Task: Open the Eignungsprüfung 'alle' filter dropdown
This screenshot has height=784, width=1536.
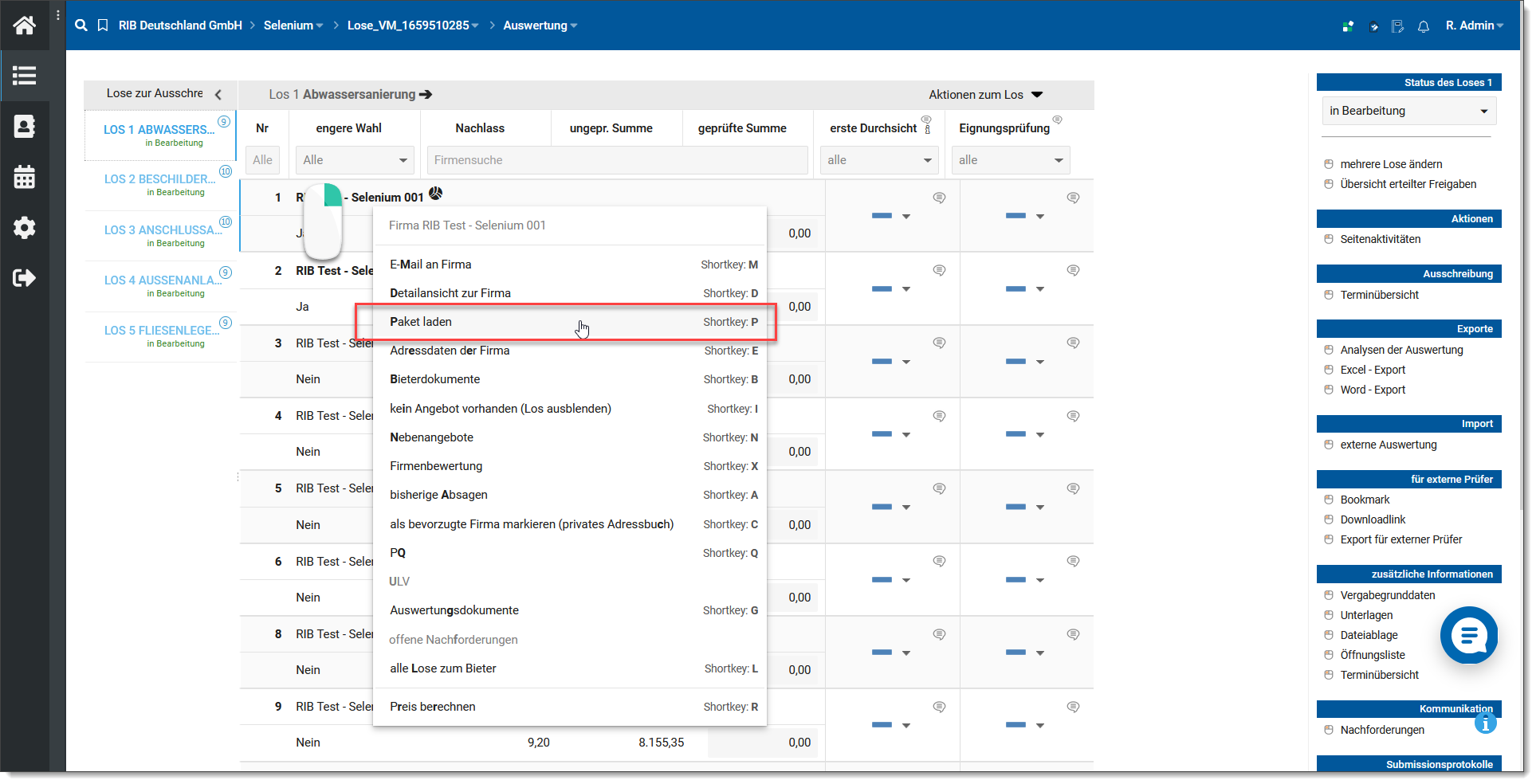Action: (1011, 160)
